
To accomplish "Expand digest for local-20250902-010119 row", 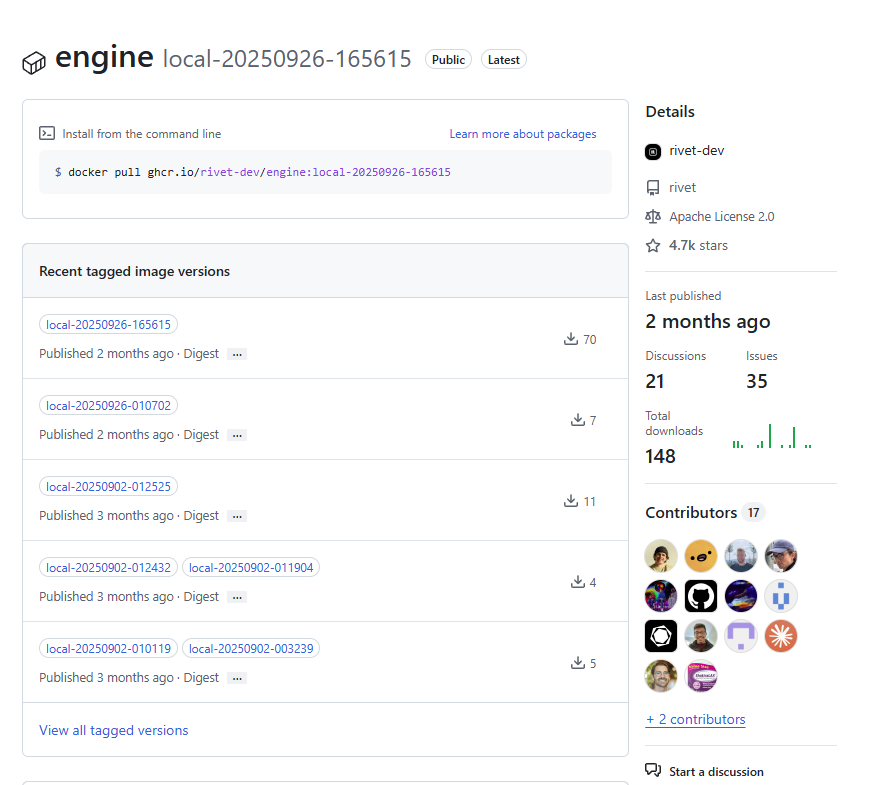I will (x=237, y=678).
